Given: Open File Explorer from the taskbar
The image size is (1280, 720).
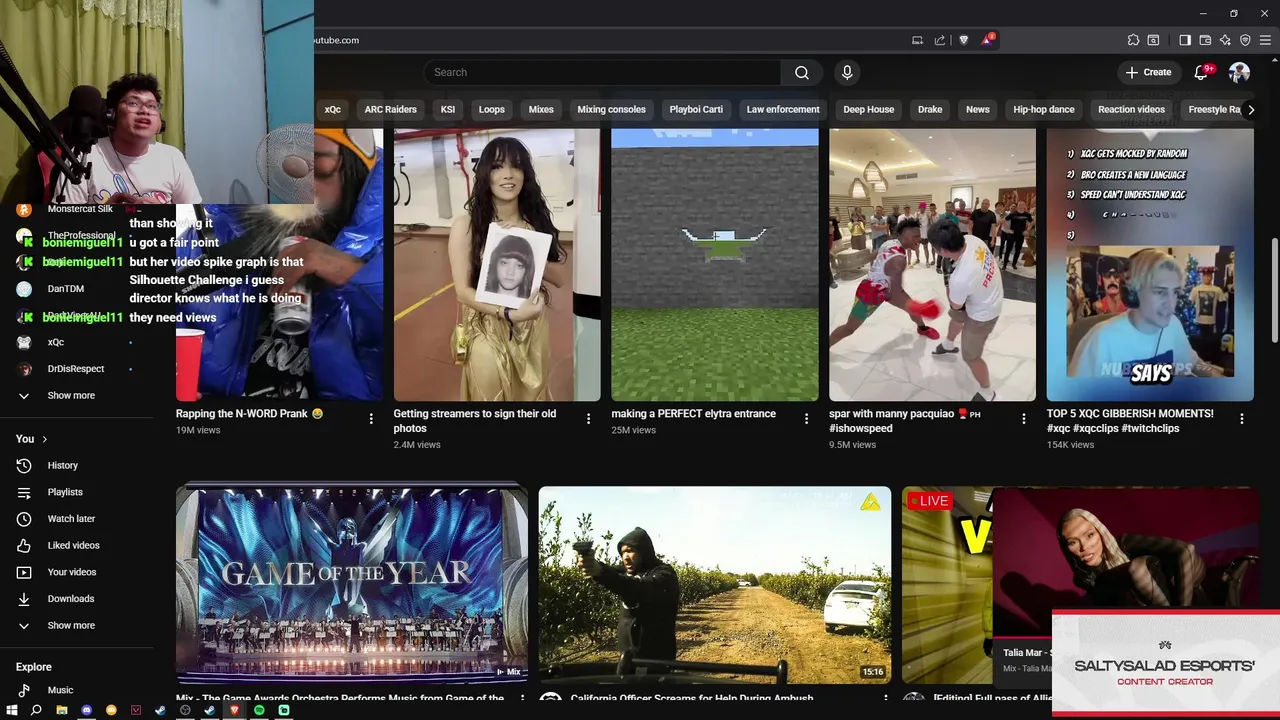Looking at the screenshot, I should point(61,710).
